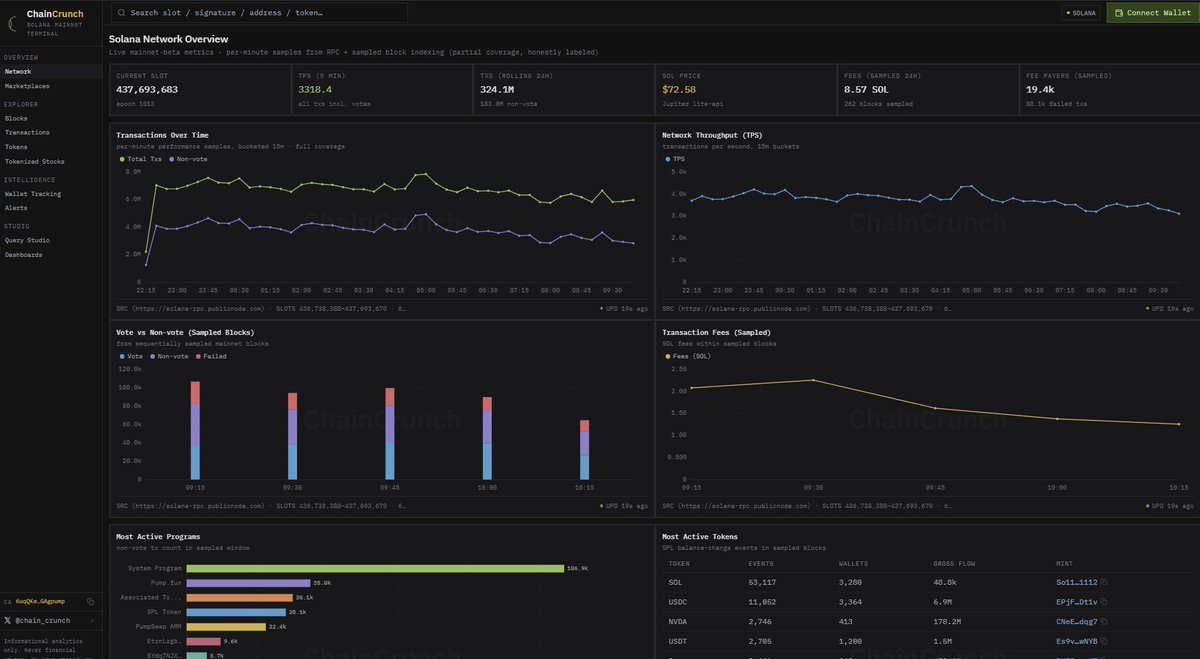The image size is (1200, 659).
Task: Click the 09:15 stacked bar in Vote chart
Action: pos(195,431)
